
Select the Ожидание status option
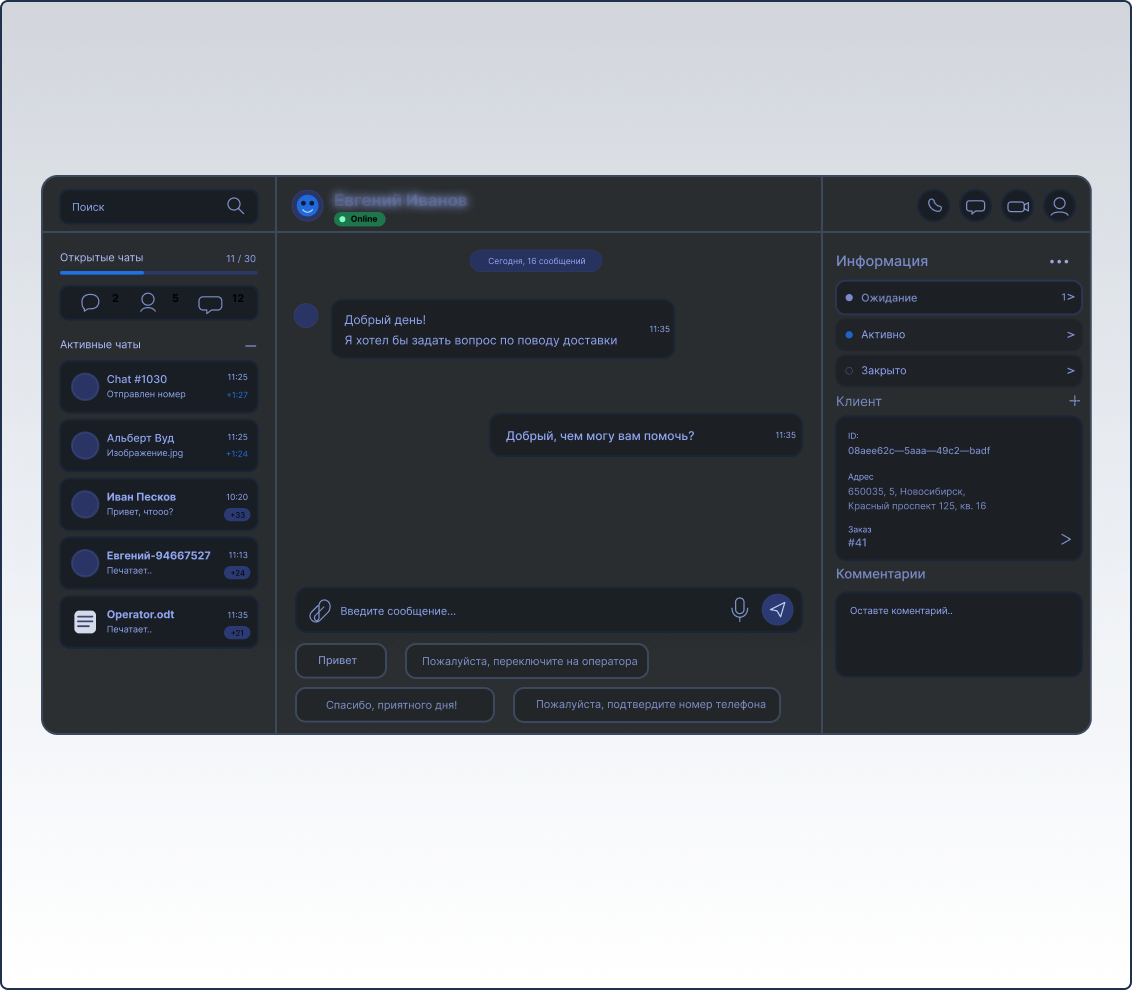(958, 298)
